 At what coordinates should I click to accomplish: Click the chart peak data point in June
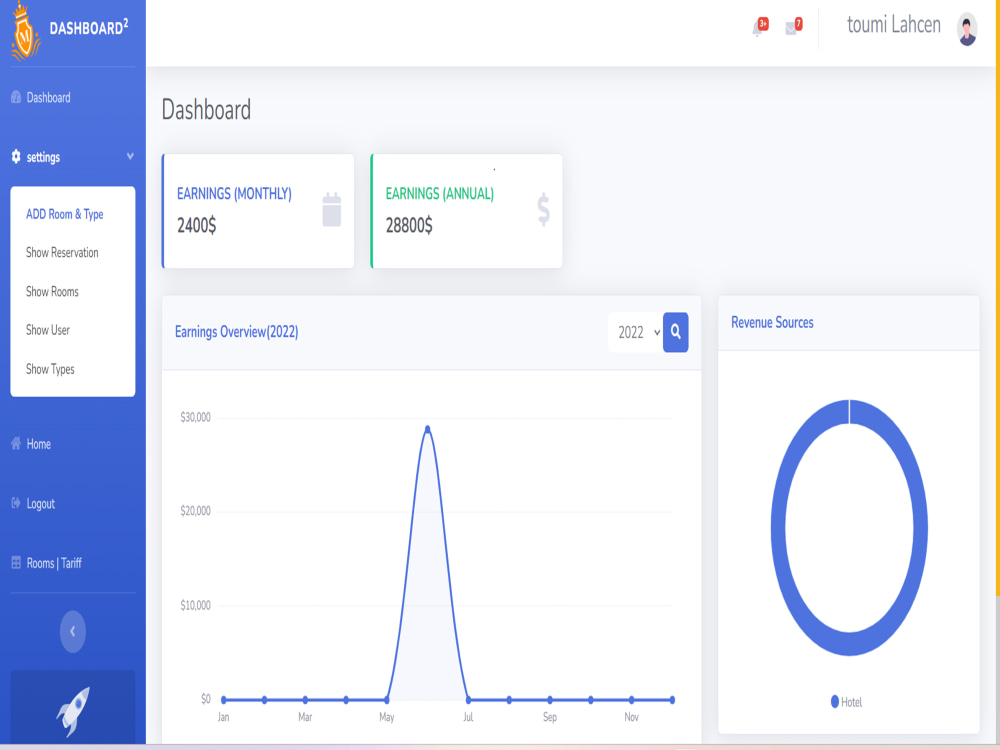click(x=427, y=429)
